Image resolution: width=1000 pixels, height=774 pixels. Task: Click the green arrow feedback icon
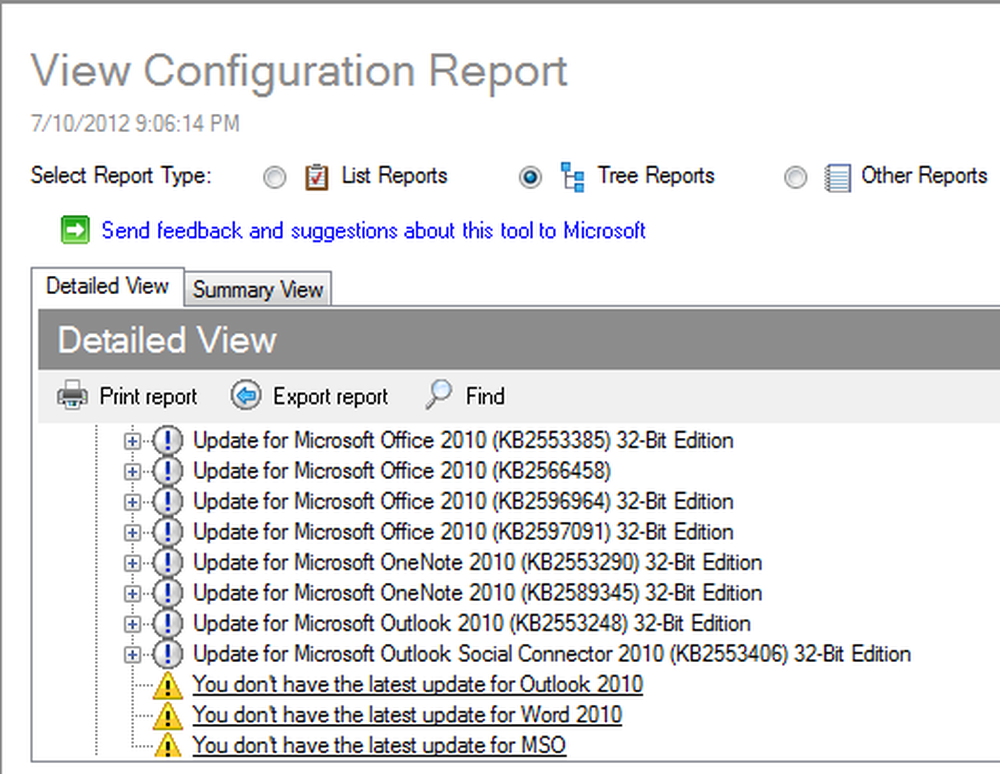tap(75, 230)
